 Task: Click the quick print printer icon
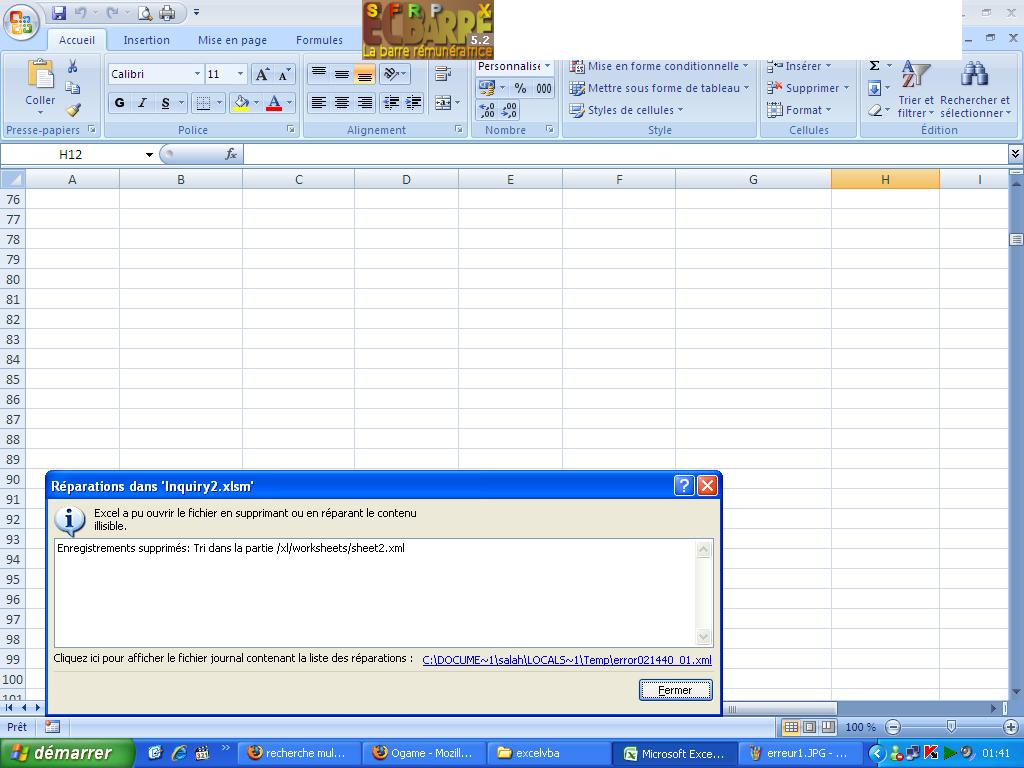click(x=167, y=12)
